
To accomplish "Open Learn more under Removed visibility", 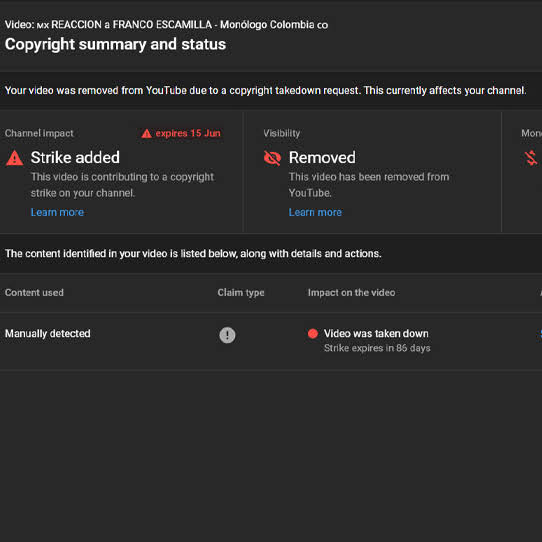I will (x=315, y=212).
